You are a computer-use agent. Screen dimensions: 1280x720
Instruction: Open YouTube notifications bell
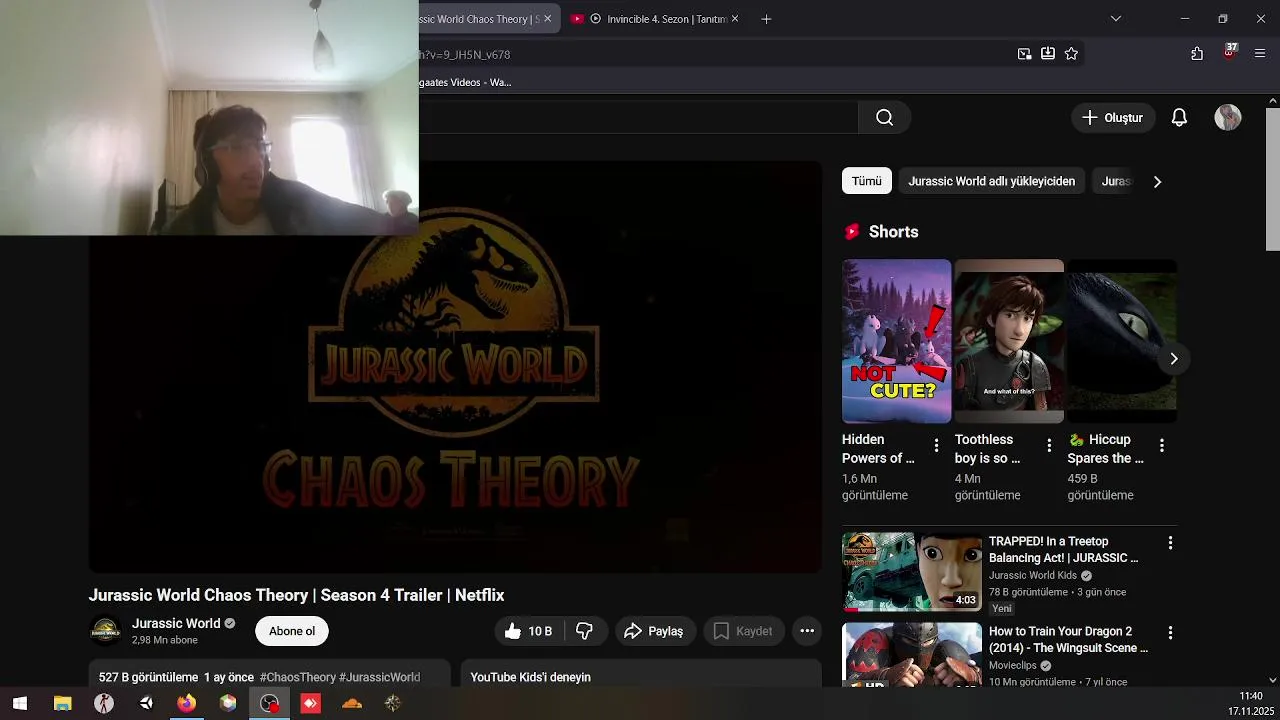[x=1179, y=117]
